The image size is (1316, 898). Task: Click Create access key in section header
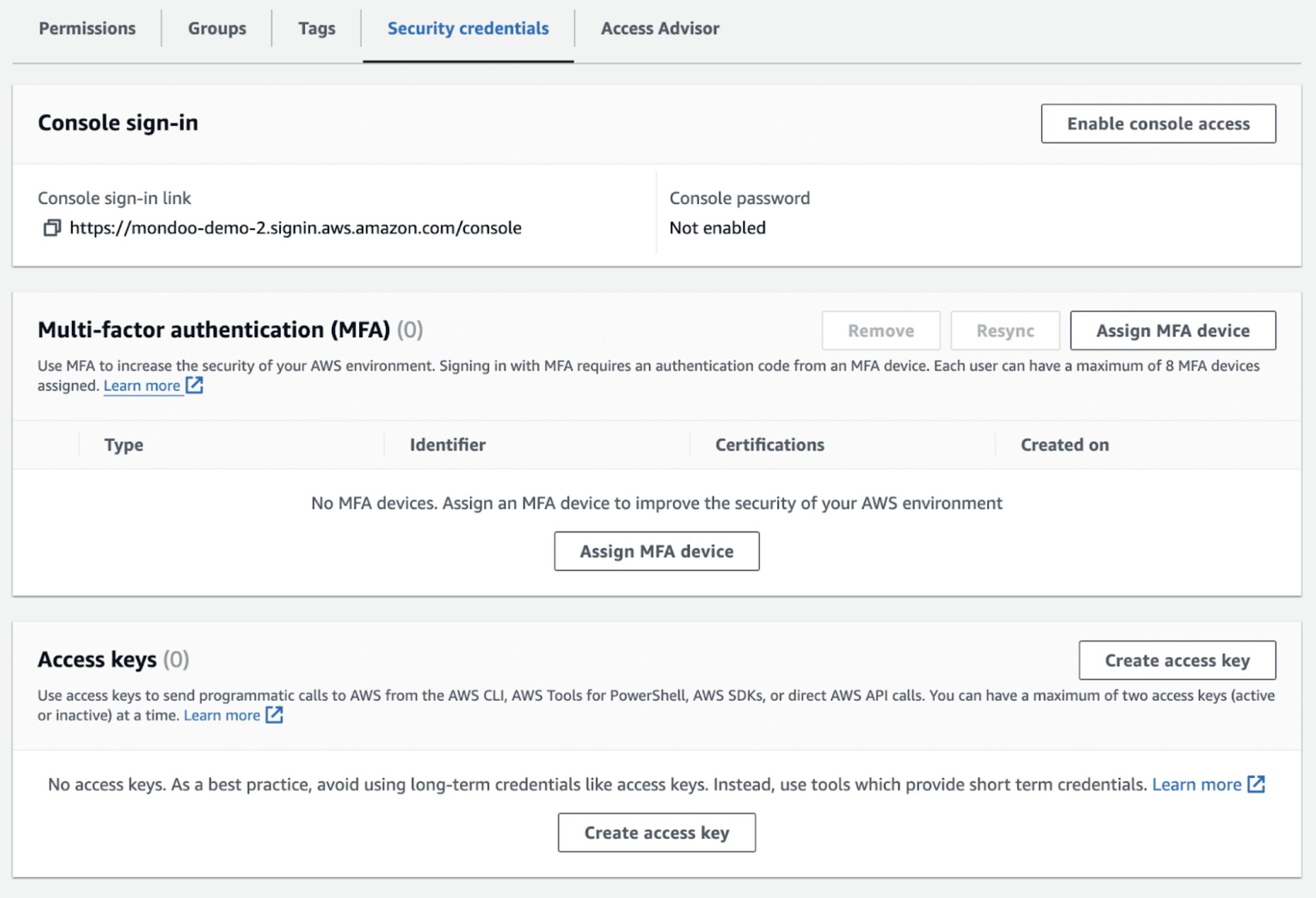1176,660
